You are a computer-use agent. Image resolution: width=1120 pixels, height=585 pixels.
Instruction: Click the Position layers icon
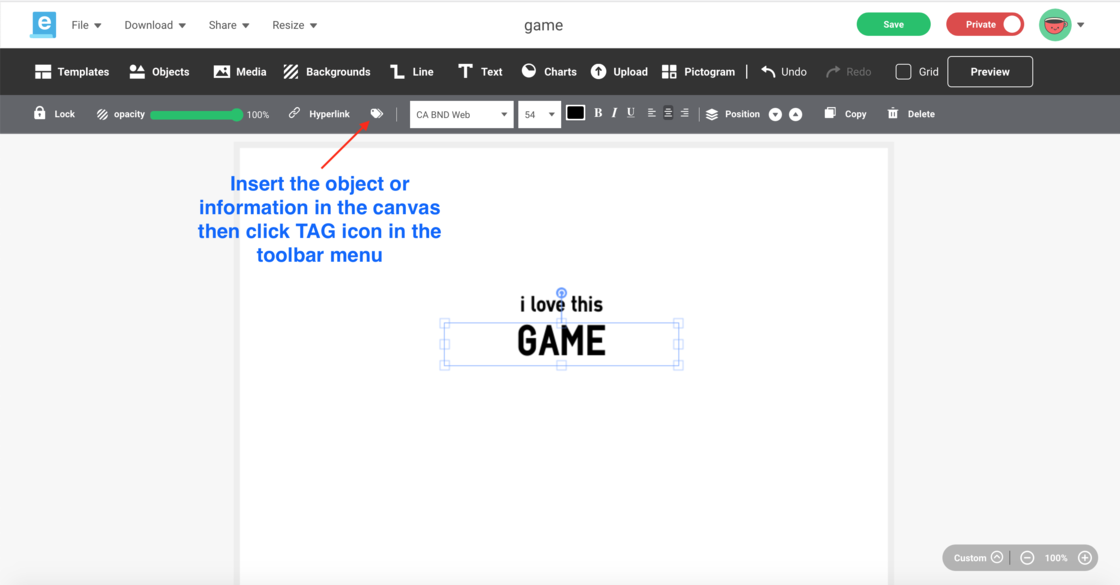[x=712, y=114]
